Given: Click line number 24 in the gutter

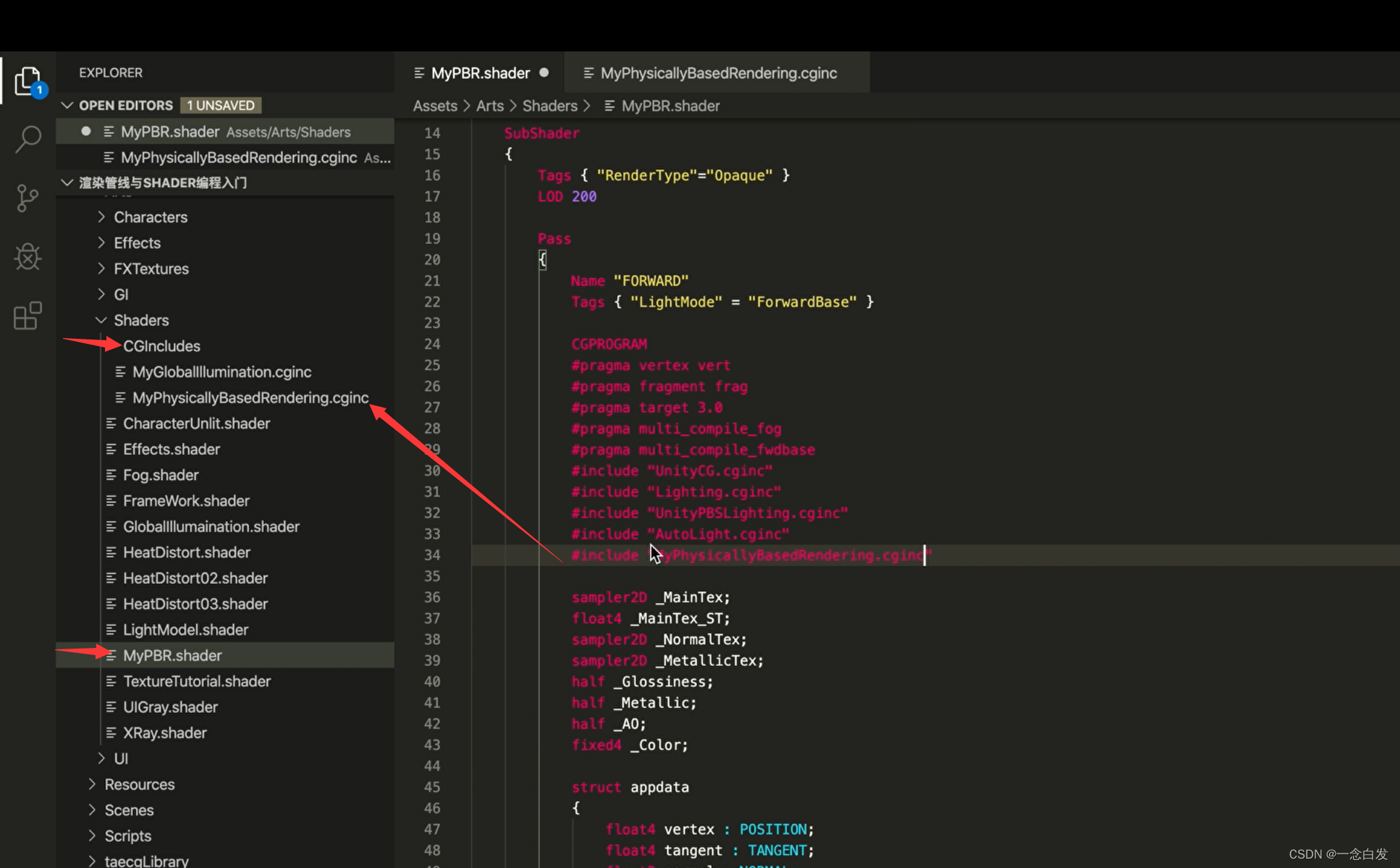Looking at the screenshot, I should click(x=432, y=344).
